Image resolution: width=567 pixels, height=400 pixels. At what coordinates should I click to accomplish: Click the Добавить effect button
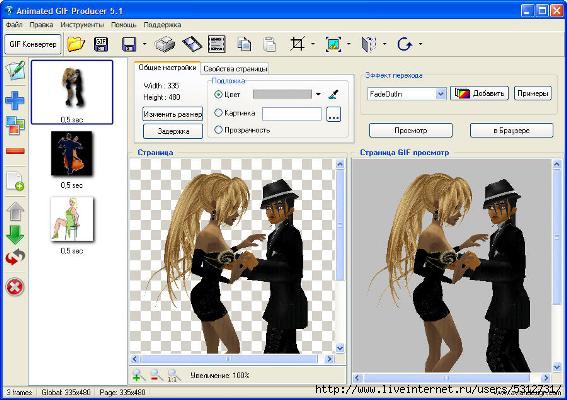[479, 94]
